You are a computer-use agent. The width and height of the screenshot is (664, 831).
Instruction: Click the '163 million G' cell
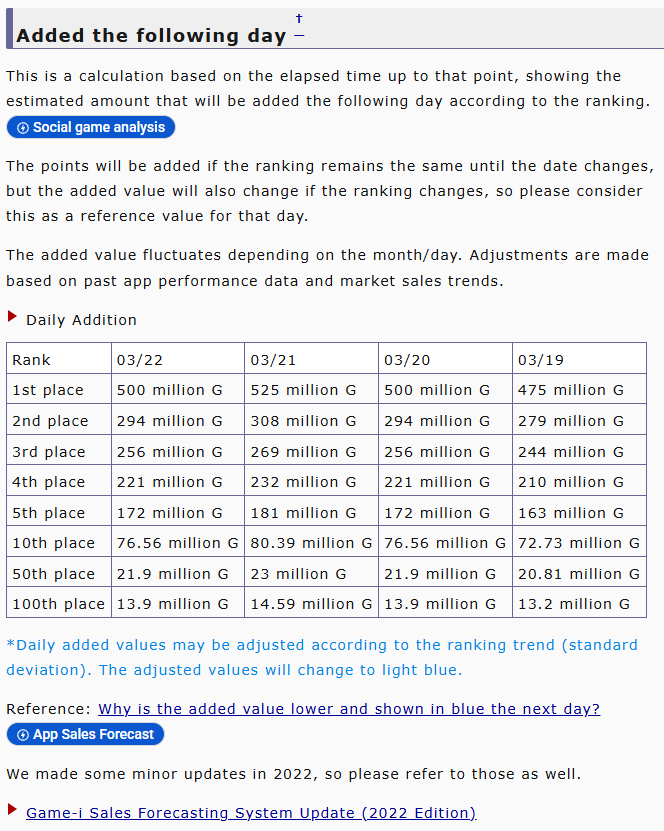(580, 511)
